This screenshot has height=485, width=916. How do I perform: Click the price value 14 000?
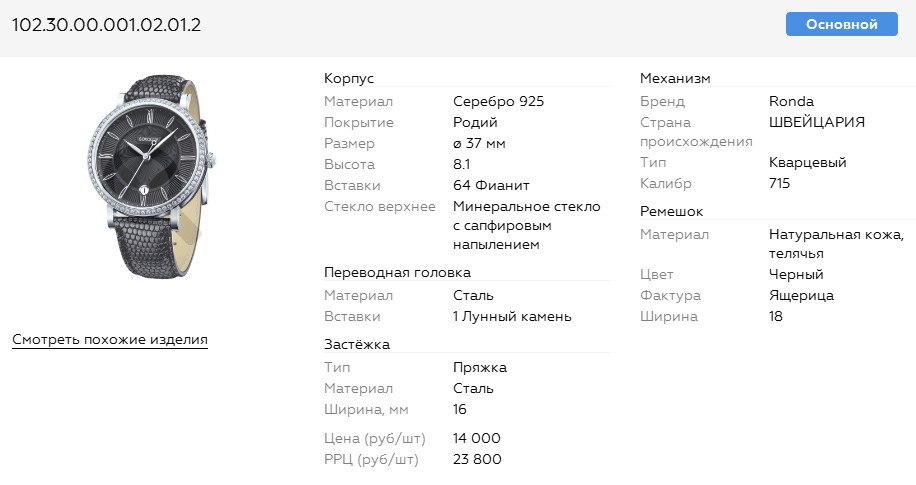476,438
